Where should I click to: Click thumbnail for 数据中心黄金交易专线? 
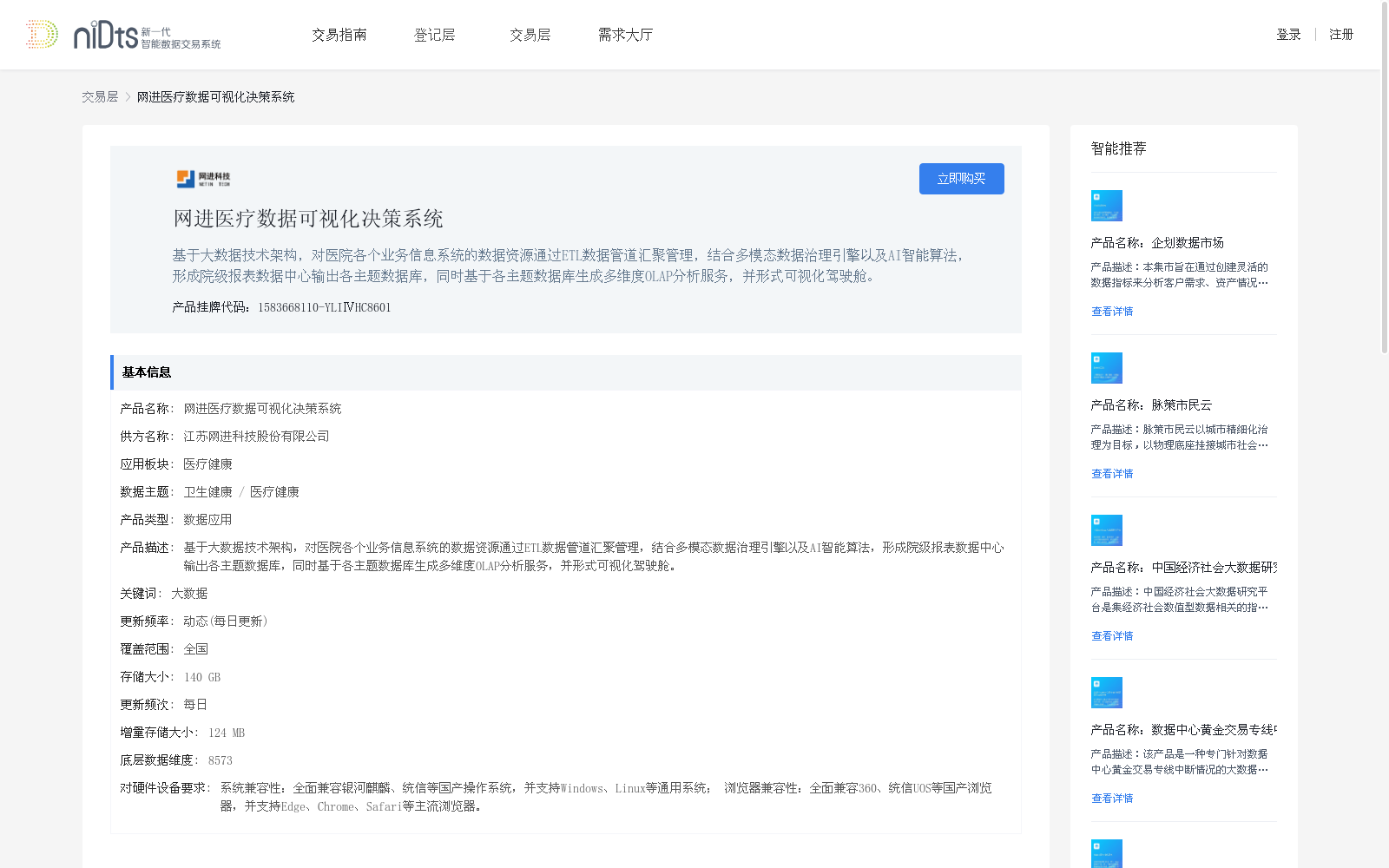point(1107,693)
